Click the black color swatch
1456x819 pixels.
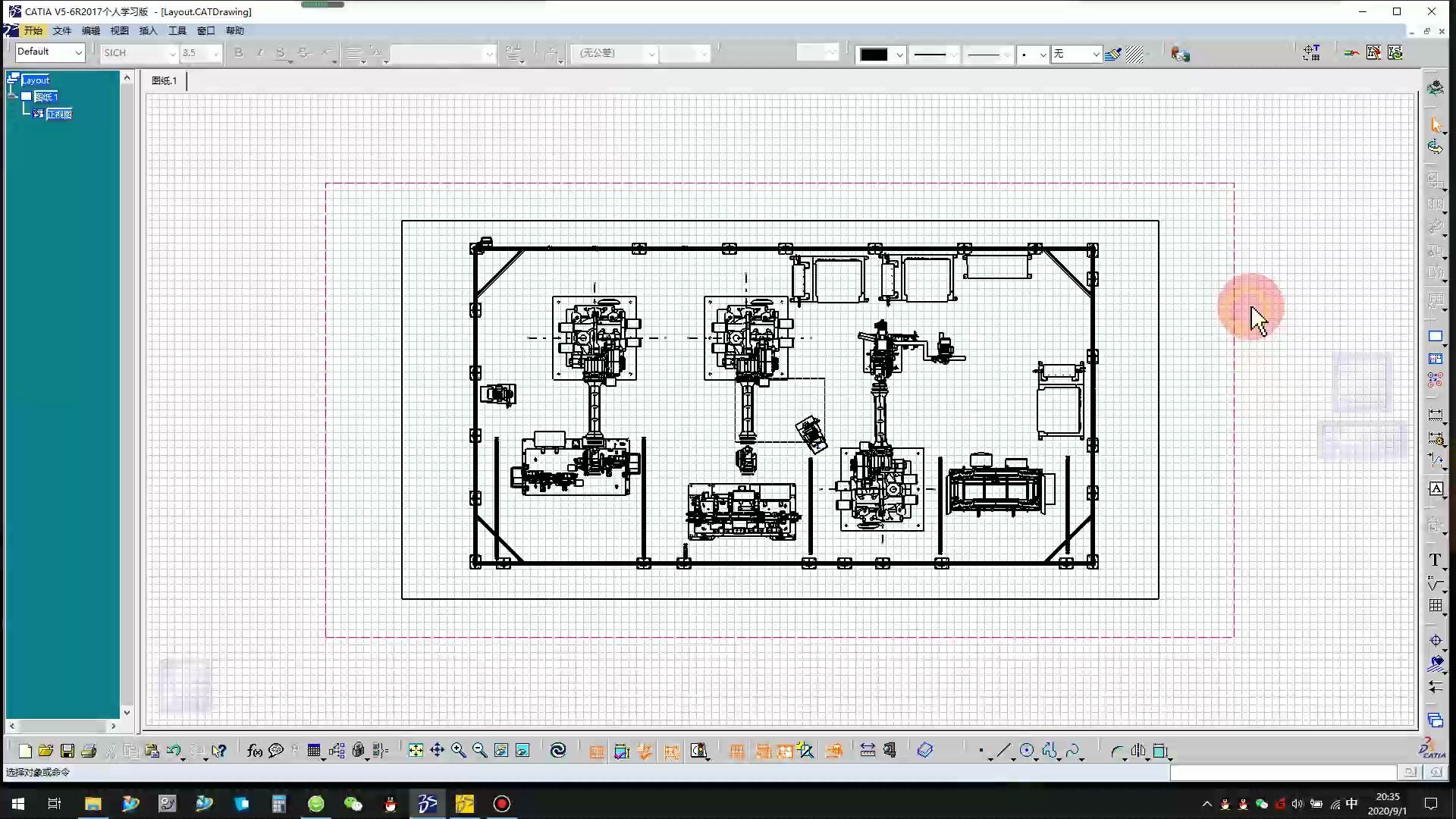pos(874,54)
